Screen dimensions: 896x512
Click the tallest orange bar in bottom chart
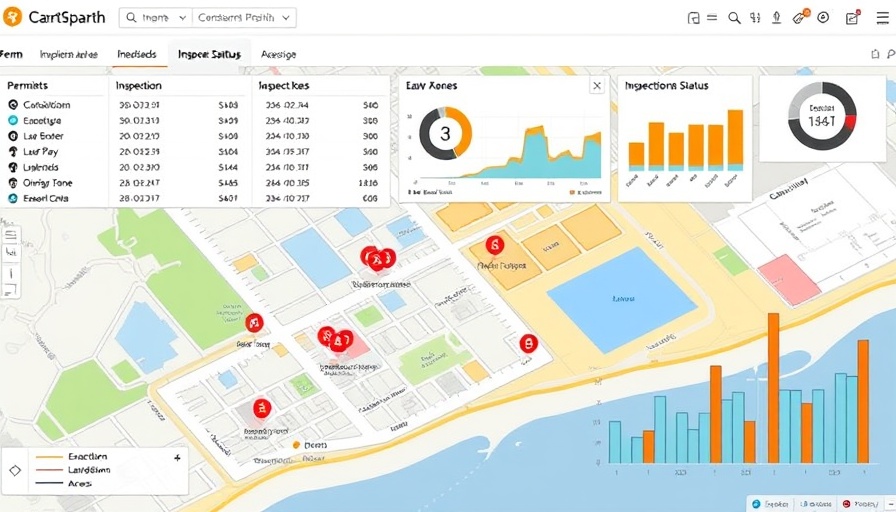pos(773,388)
